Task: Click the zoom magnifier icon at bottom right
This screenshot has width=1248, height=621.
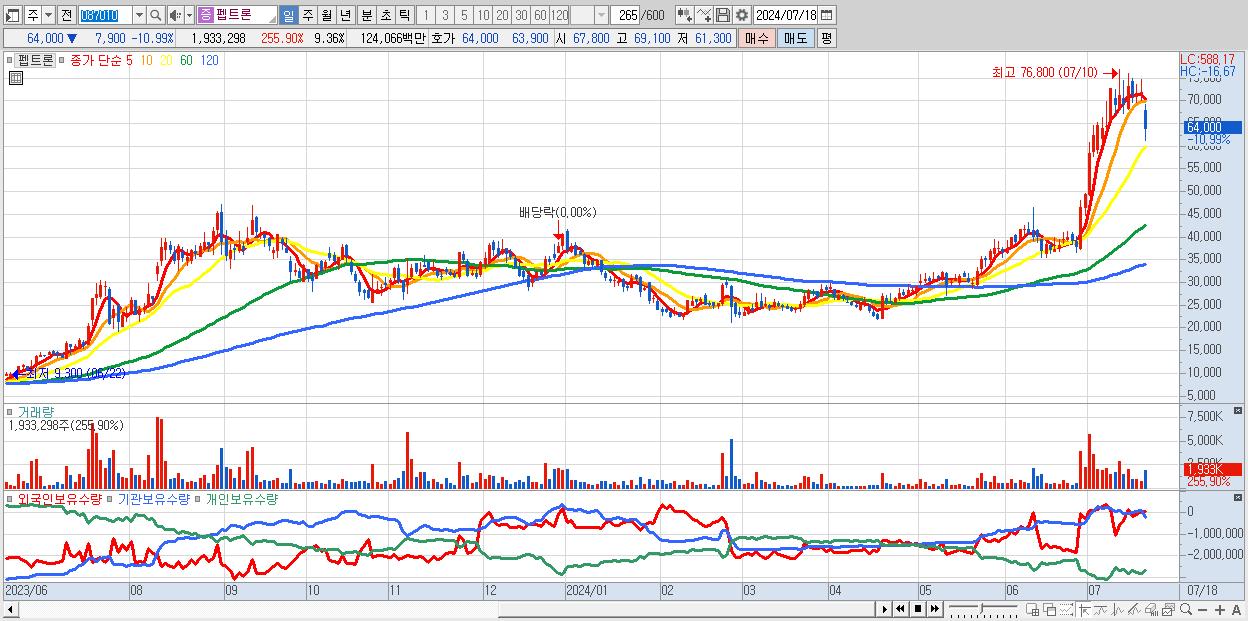Action: coord(1186,609)
